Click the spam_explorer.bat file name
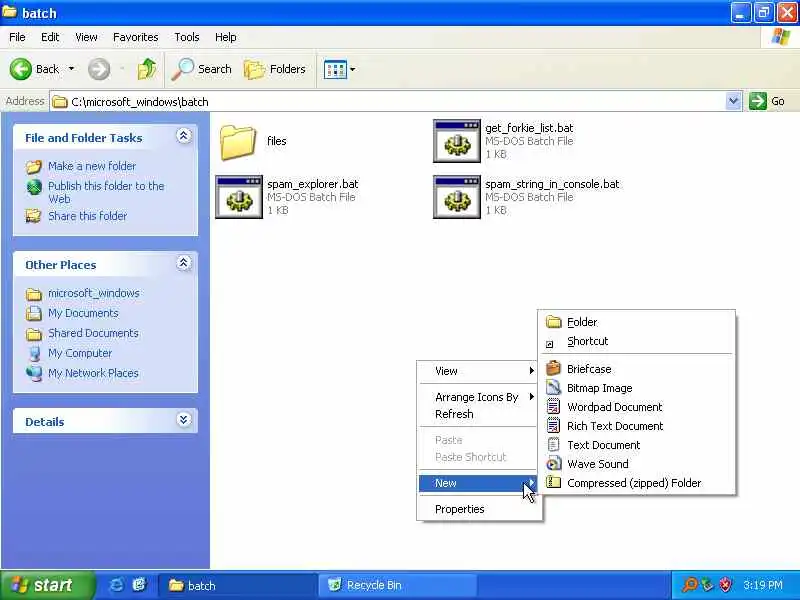Viewport: 800px width, 600px height. [x=313, y=184]
